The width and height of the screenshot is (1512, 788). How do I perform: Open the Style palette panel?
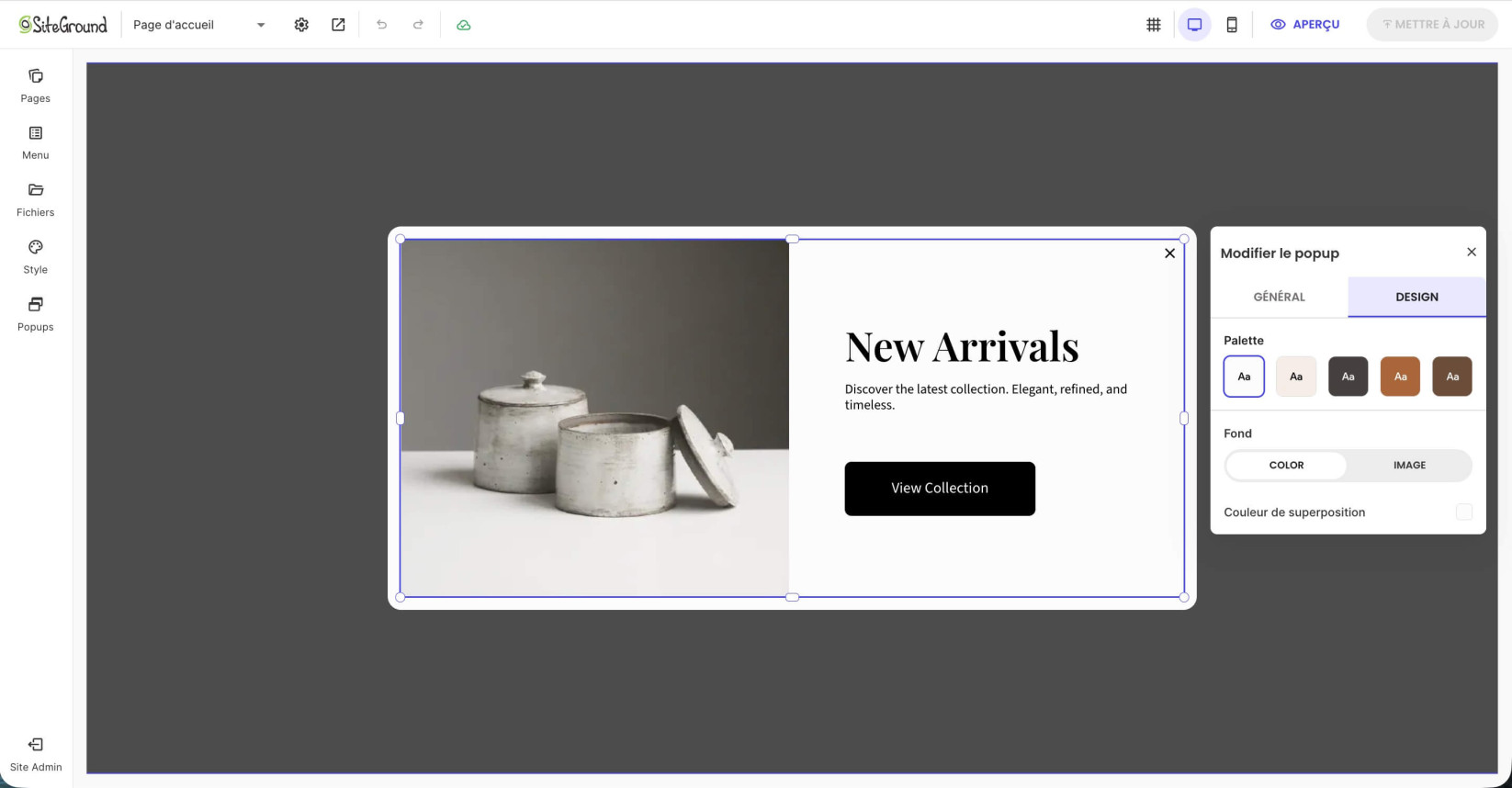(x=36, y=257)
